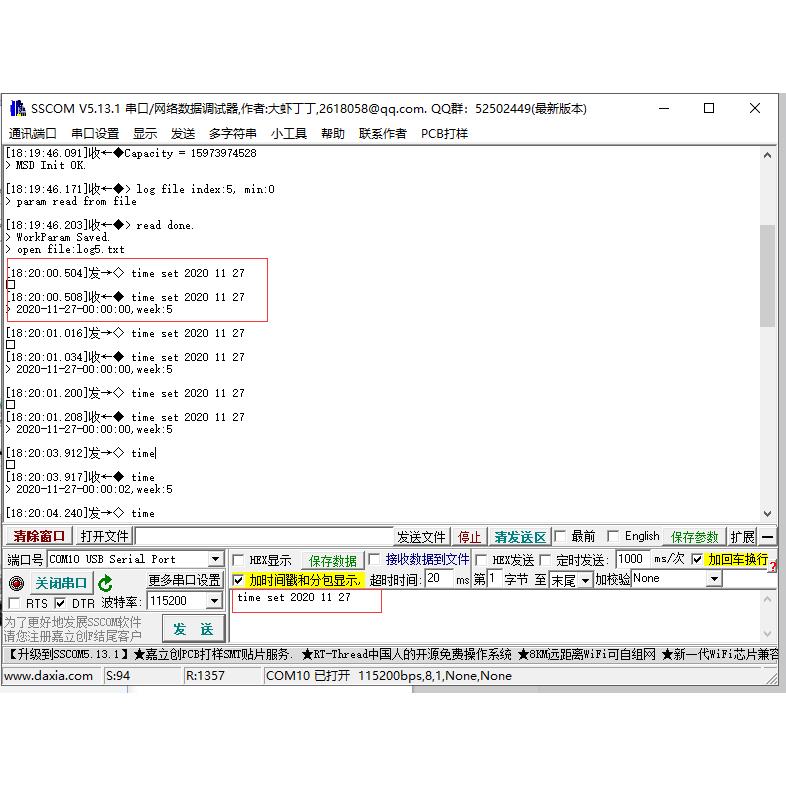Expand the 加校验 None dropdown

click(x=714, y=579)
